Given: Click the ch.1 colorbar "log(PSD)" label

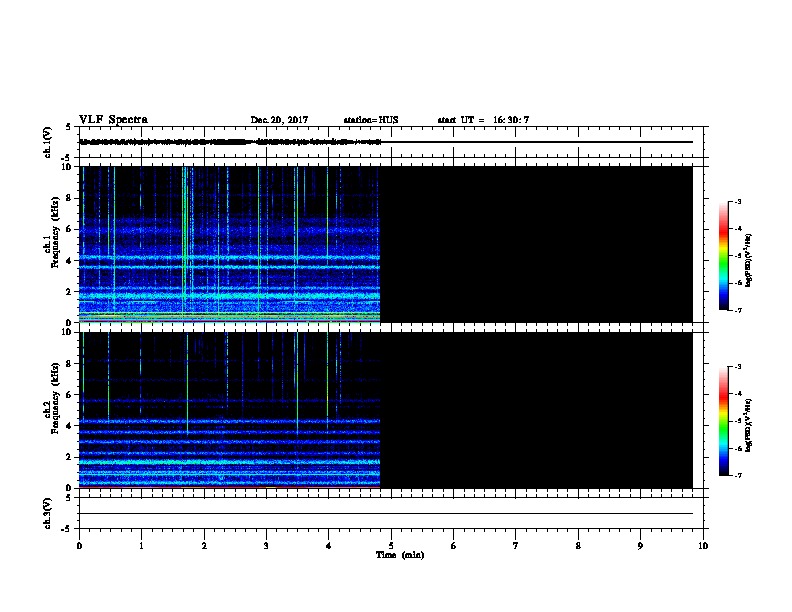Looking at the screenshot, I should point(749,260).
